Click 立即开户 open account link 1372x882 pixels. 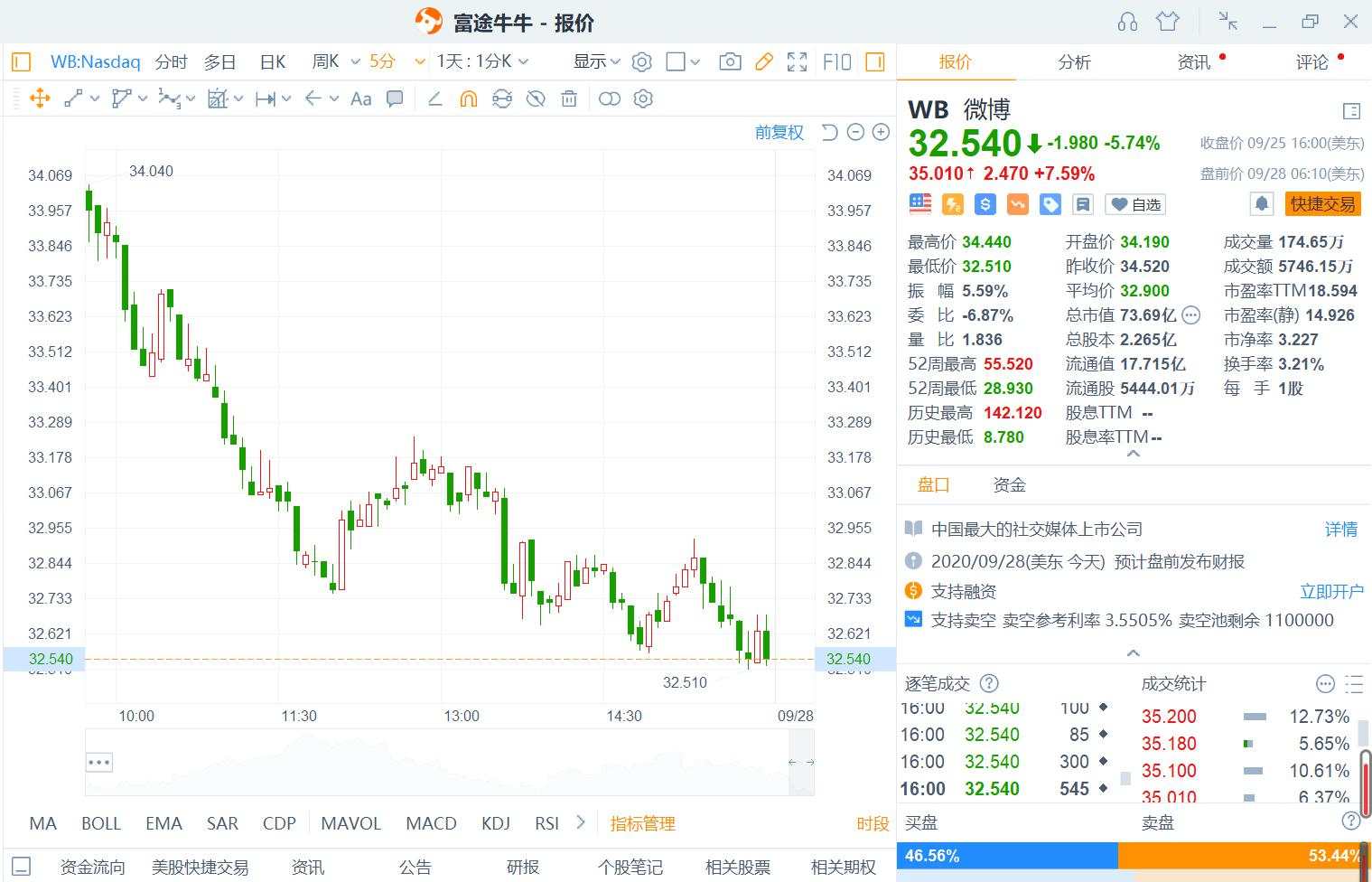pyautogui.click(x=1331, y=591)
